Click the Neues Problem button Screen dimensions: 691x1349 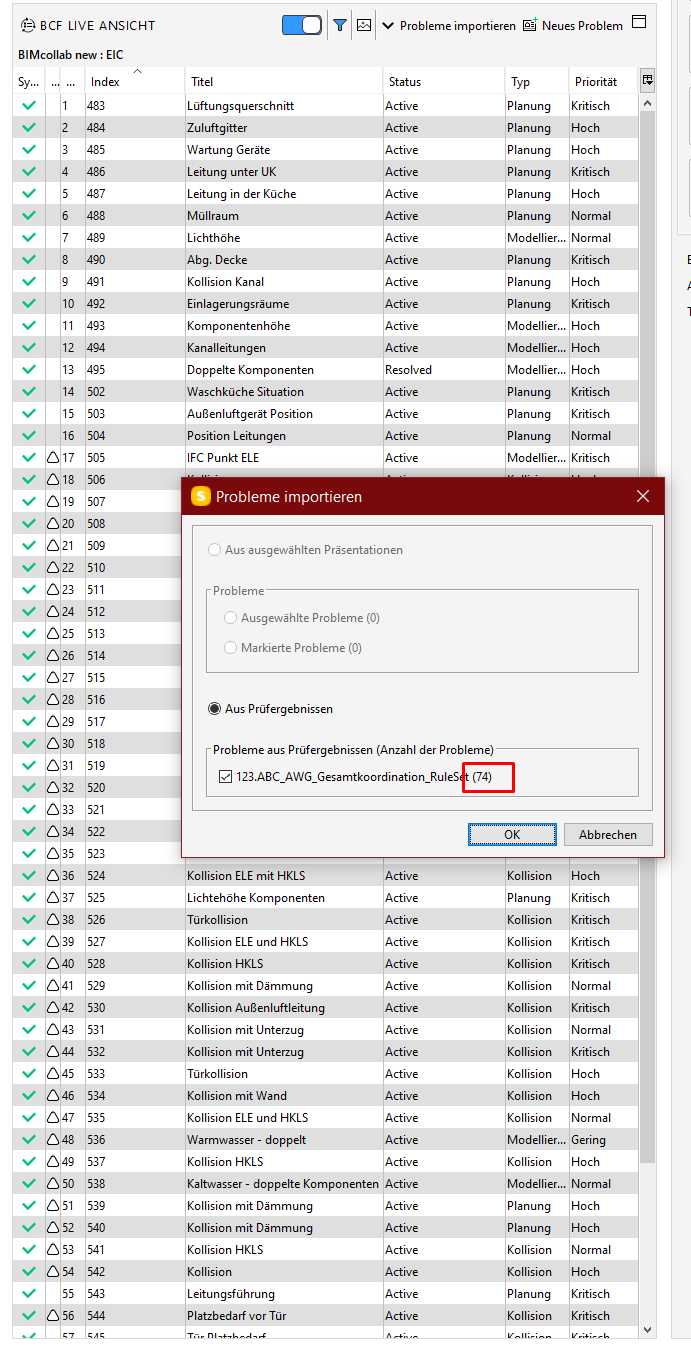pyautogui.click(x=572, y=26)
